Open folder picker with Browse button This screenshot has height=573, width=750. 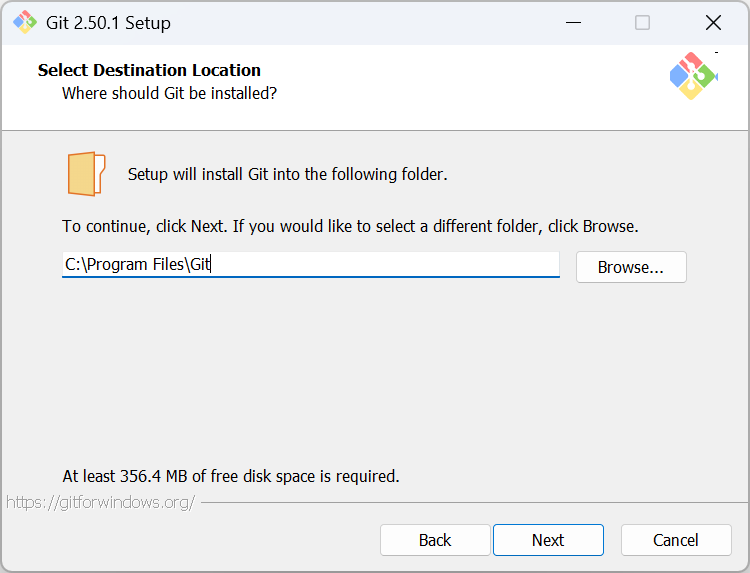coord(631,267)
